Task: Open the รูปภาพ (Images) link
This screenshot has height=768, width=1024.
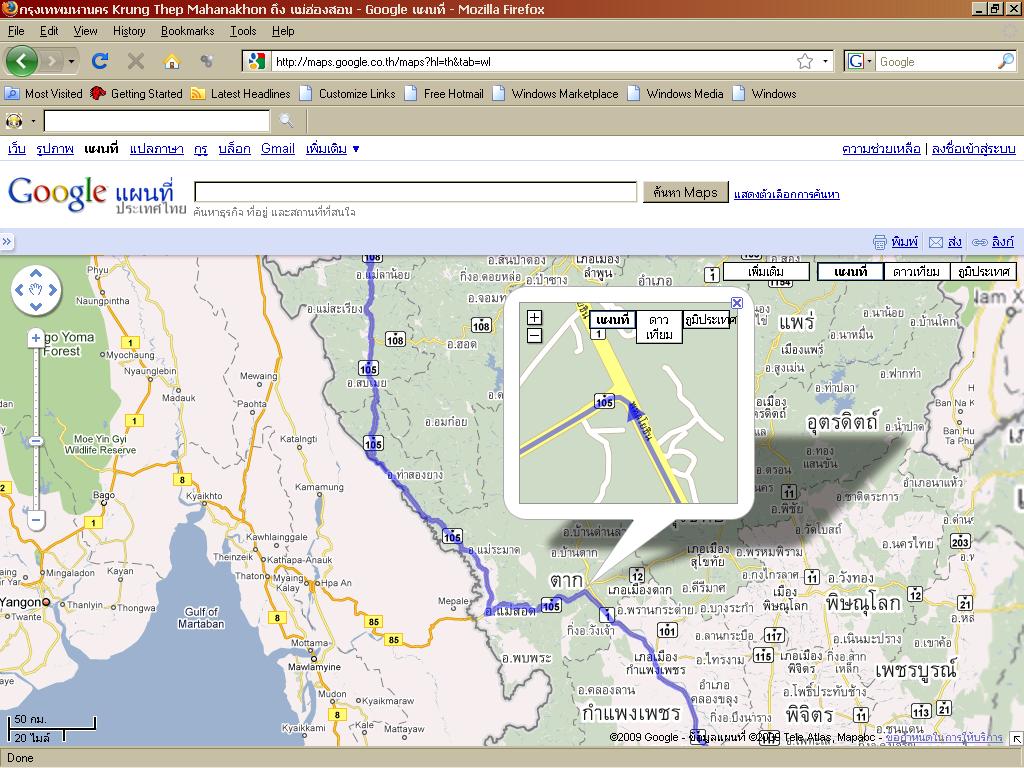Action: (55, 148)
